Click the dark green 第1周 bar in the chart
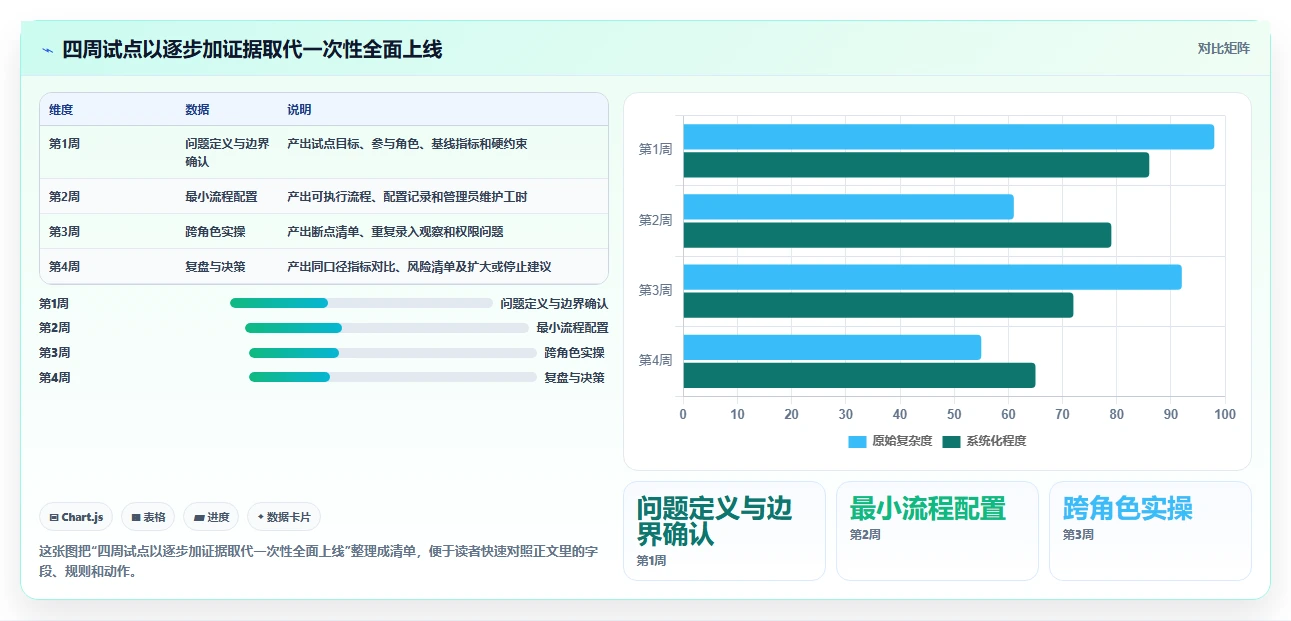The width and height of the screenshot is (1291, 621). [x=916, y=165]
